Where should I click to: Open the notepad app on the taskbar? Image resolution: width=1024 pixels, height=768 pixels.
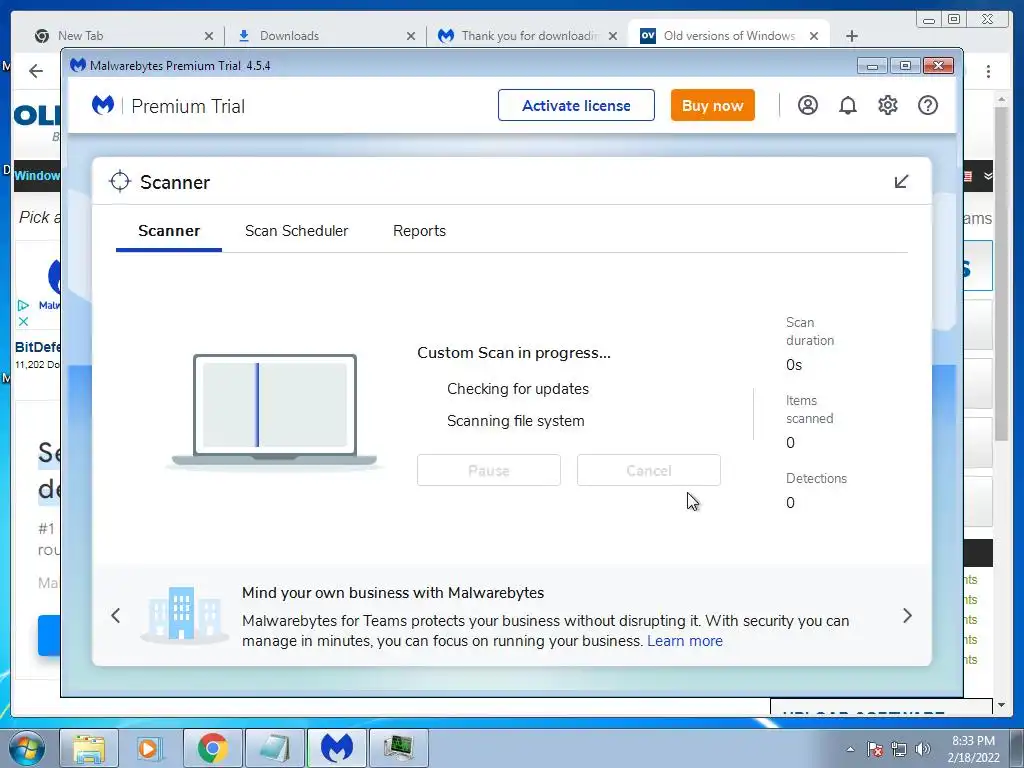click(x=274, y=748)
